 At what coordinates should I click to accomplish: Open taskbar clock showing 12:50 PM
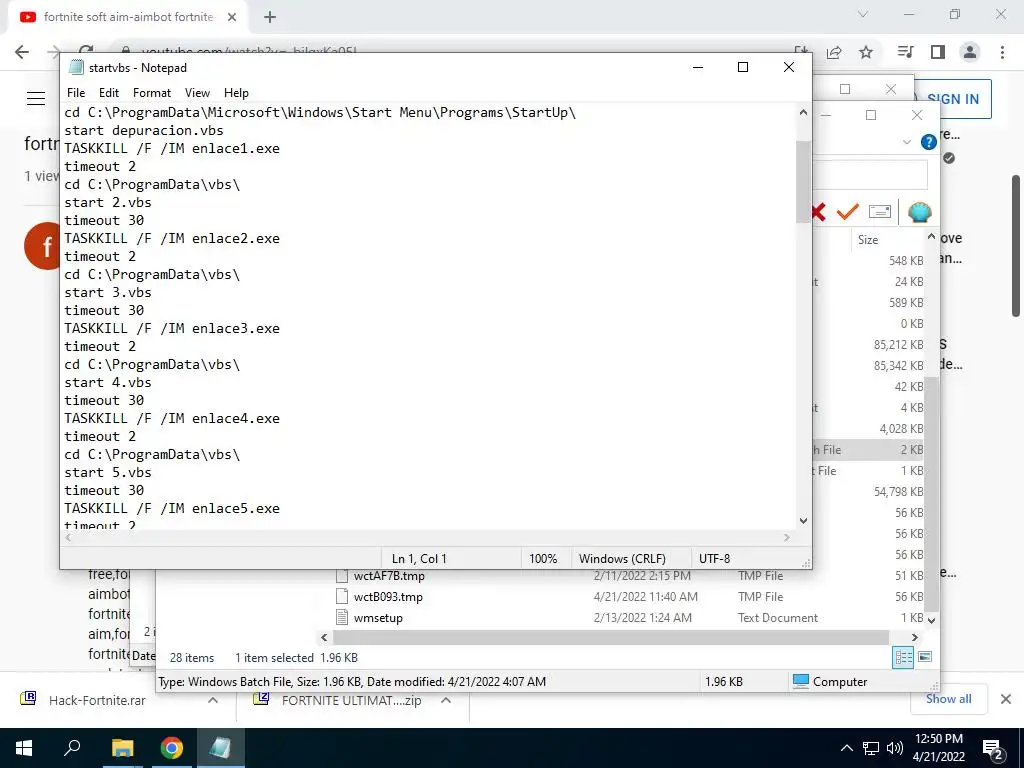coord(938,748)
